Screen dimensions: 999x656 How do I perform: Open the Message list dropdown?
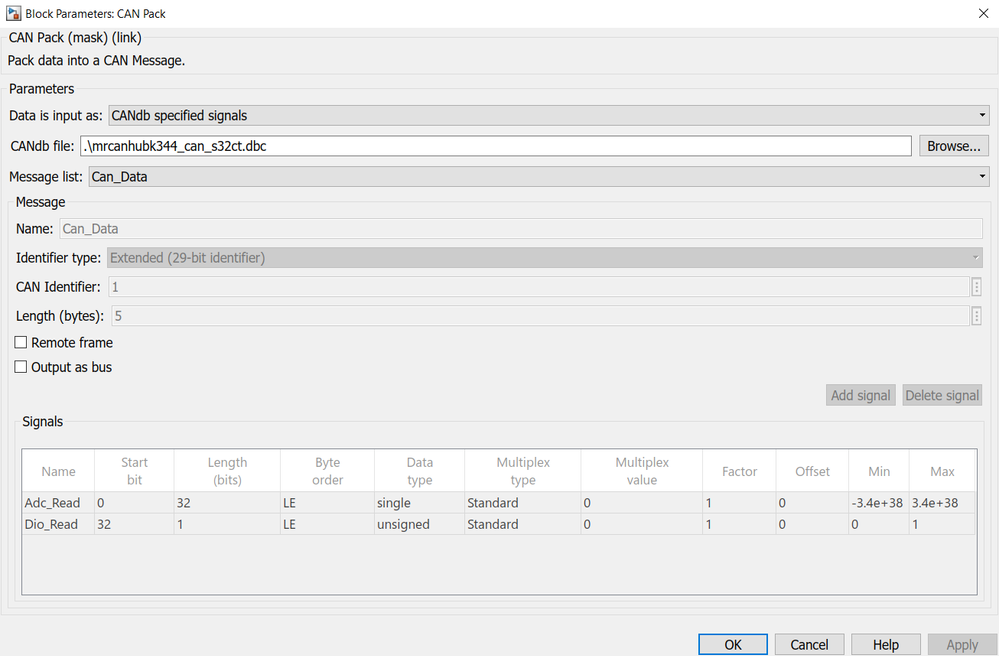(539, 176)
